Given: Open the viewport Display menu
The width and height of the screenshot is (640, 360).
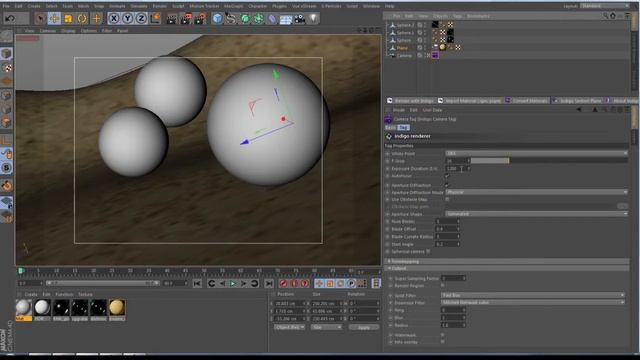Looking at the screenshot, I should point(68,31).
